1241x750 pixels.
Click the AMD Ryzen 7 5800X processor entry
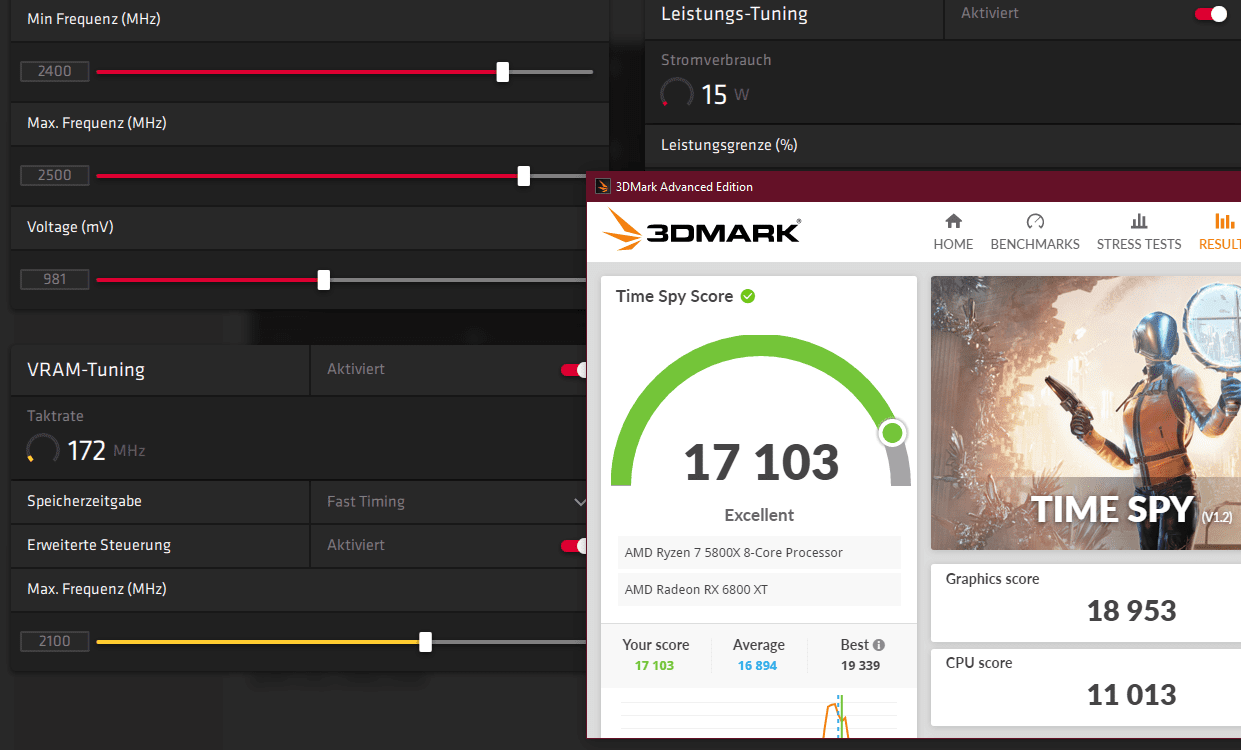tap(759, 553)
